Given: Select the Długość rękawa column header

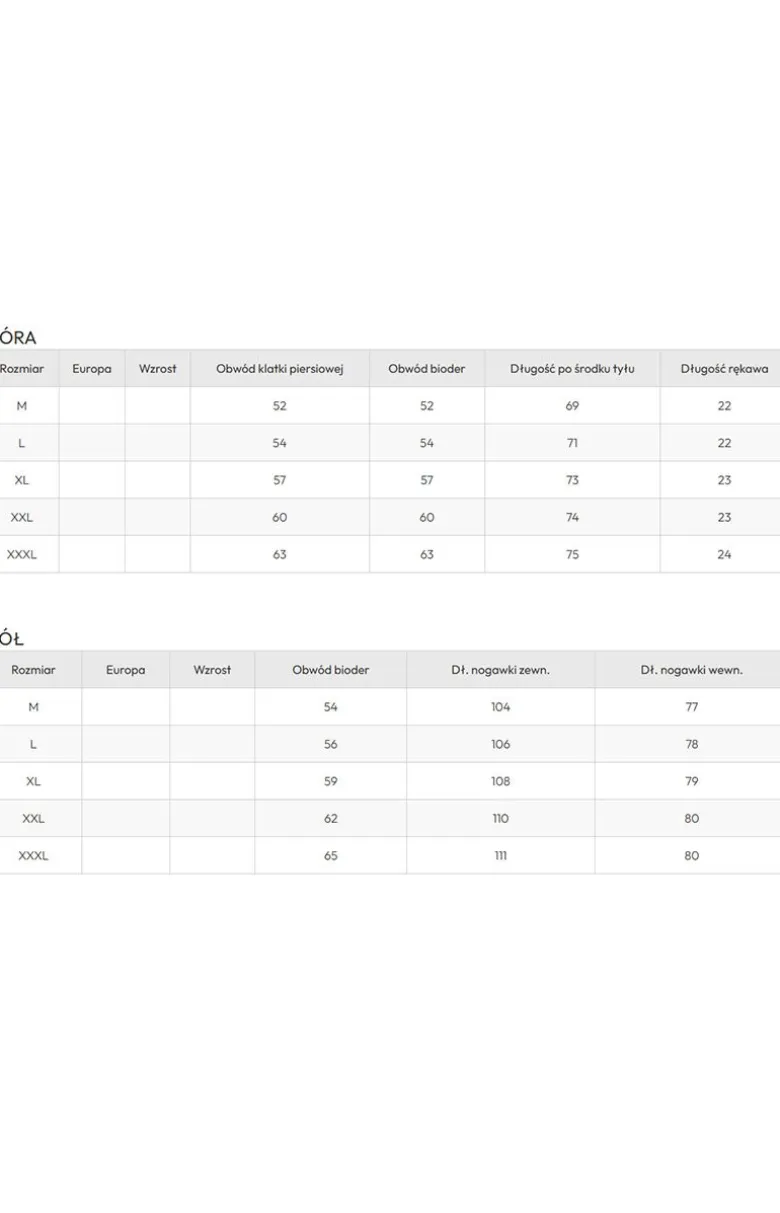Looking at the screenshot, I should coord(724,369).
